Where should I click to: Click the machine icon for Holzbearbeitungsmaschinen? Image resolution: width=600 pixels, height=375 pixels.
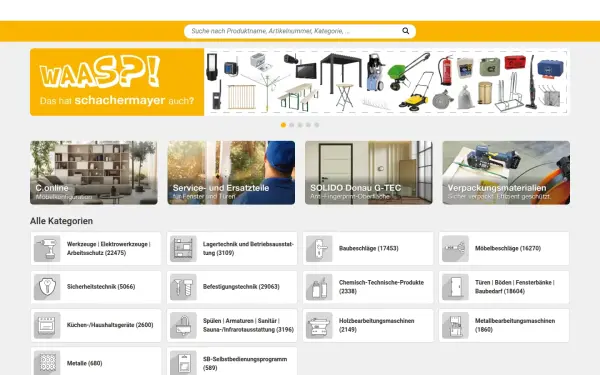coord(319,325)
